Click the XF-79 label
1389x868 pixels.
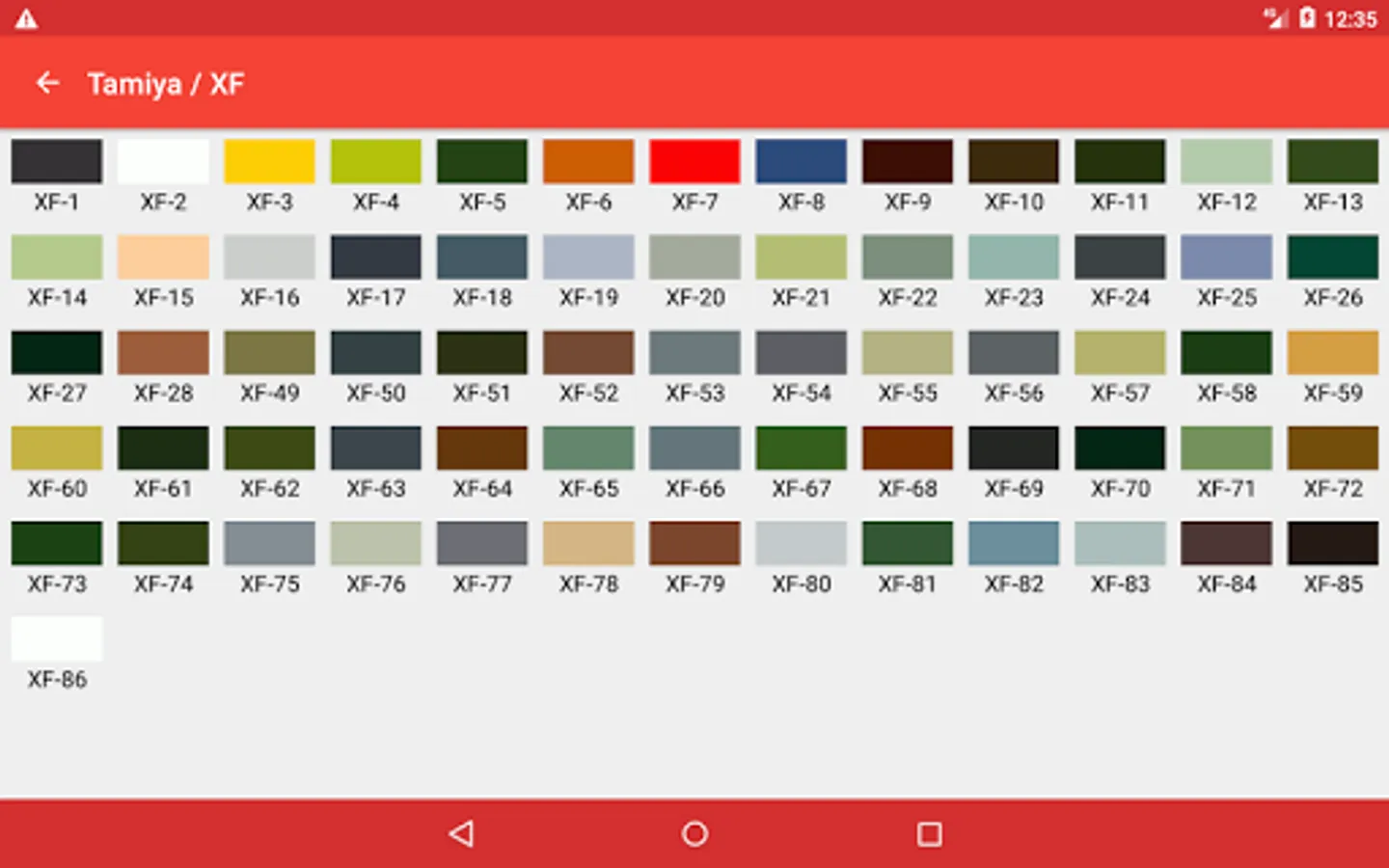[694, 584]
